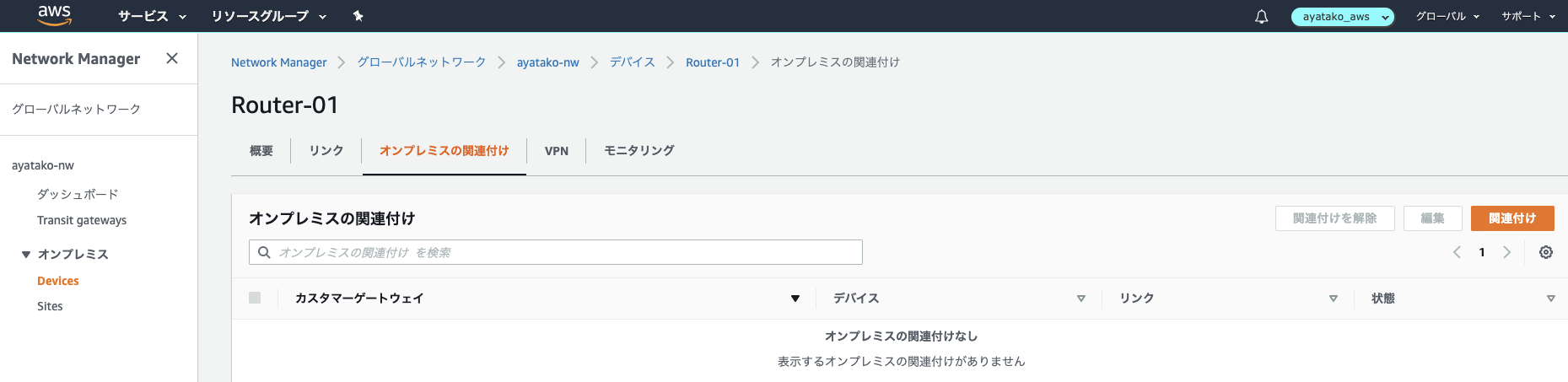This screenshot has width=1568, height=382.
Task: Open table preferences gear icon
Action: (1546, 252)
